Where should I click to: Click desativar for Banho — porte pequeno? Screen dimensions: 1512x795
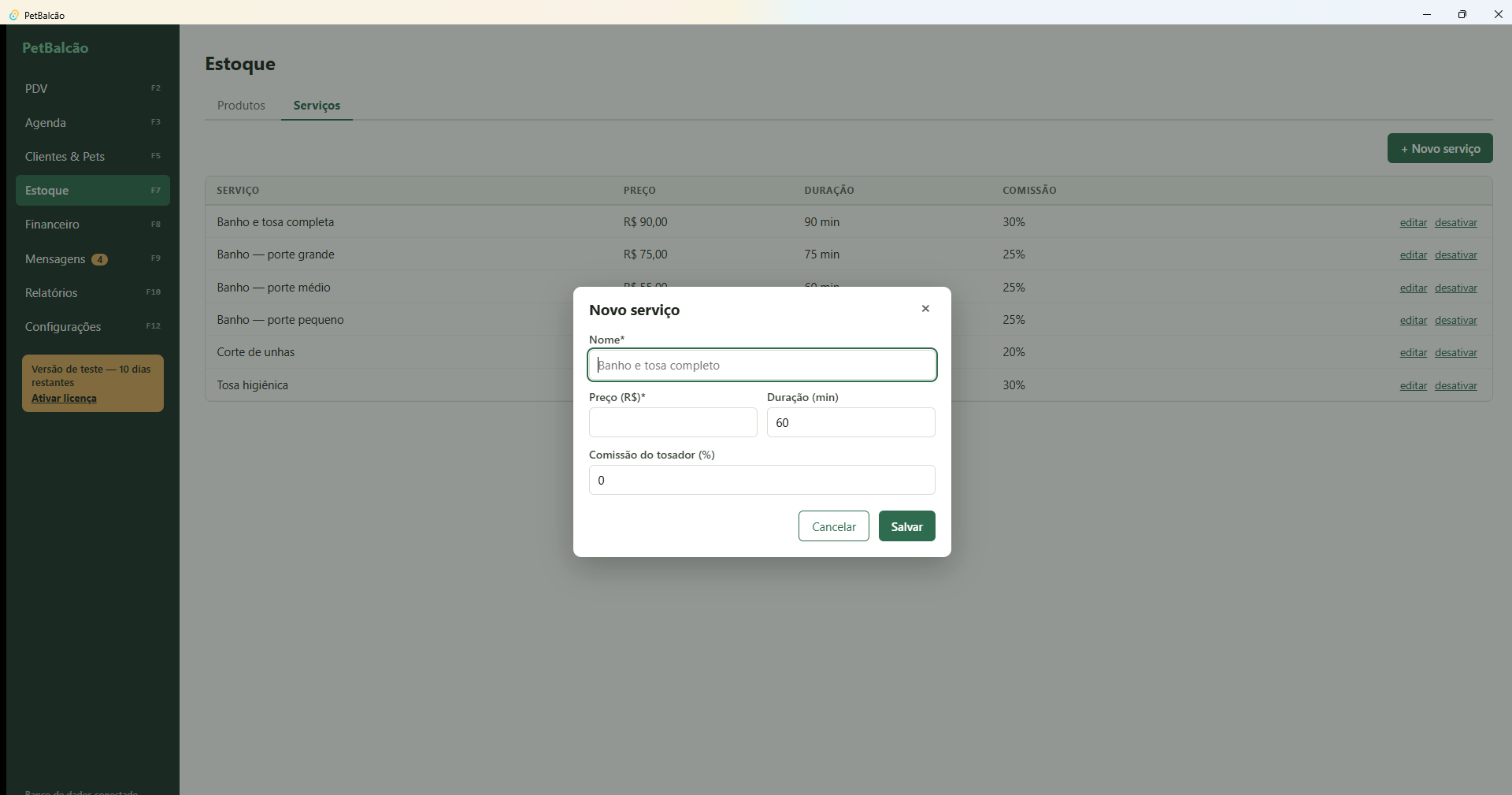[x=1456, y=320]
